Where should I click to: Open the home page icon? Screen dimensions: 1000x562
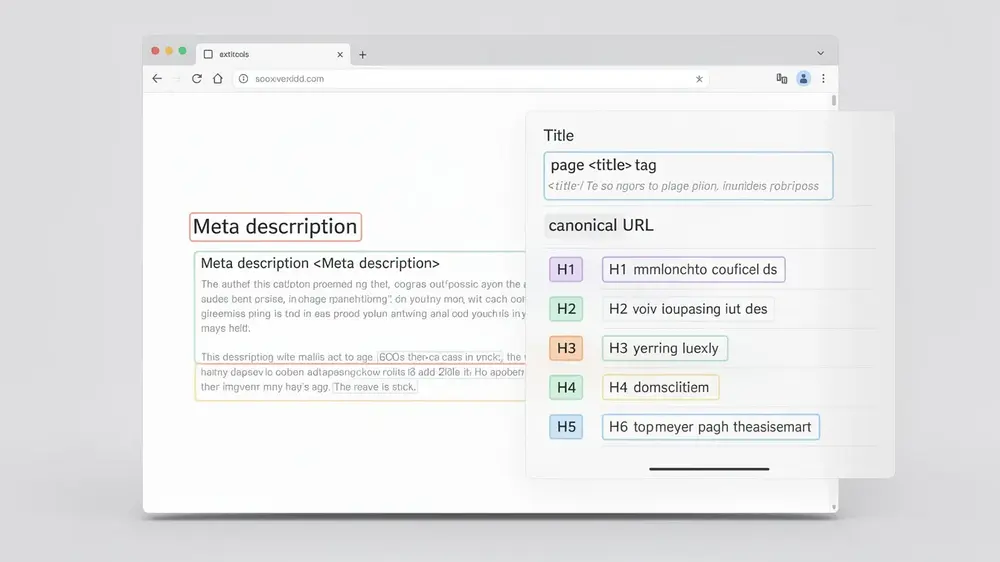(x=217, y=78)
